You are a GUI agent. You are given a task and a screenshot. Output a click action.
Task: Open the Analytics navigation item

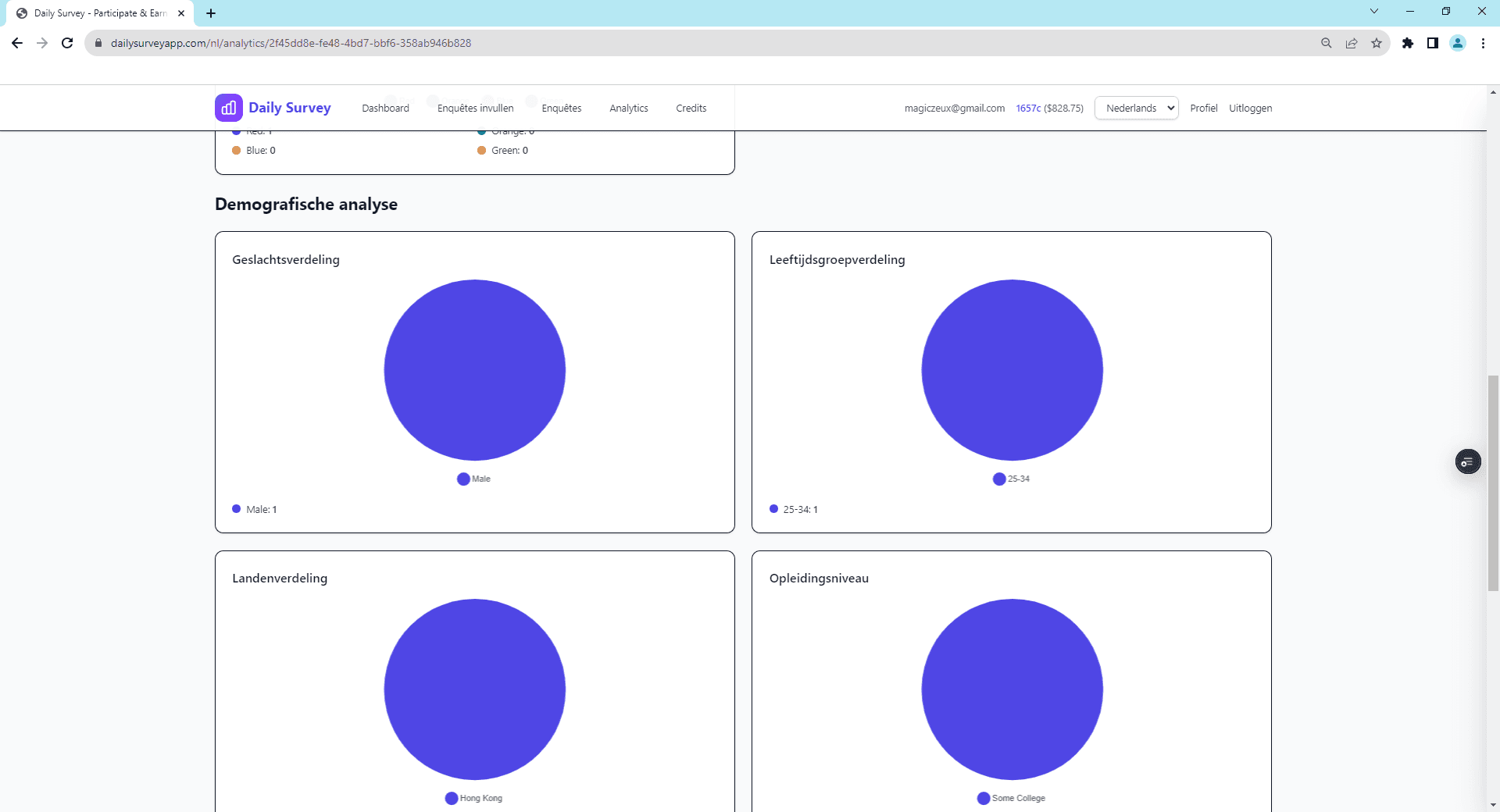628,108
